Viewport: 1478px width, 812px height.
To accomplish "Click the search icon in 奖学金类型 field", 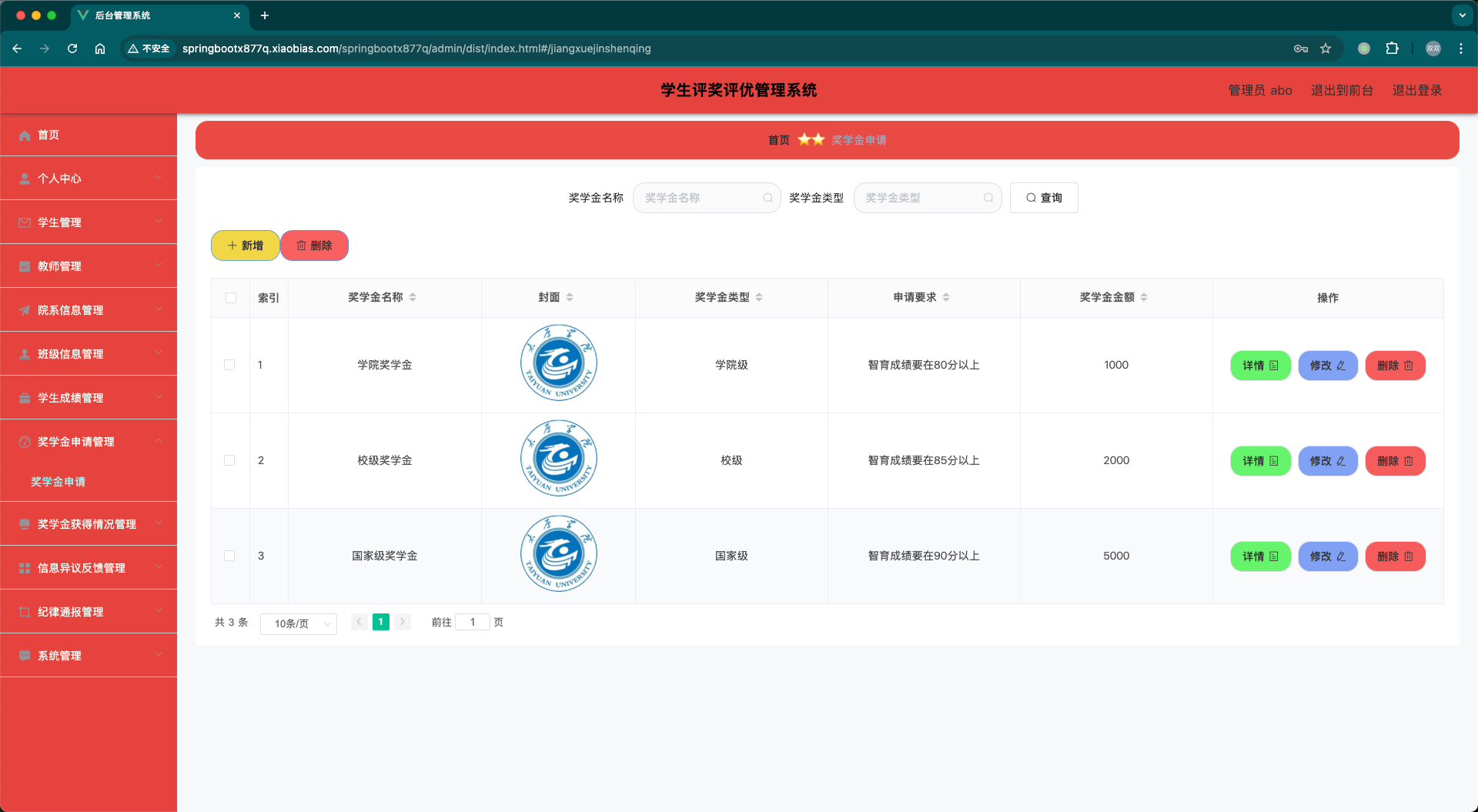I will click(988, 198).
